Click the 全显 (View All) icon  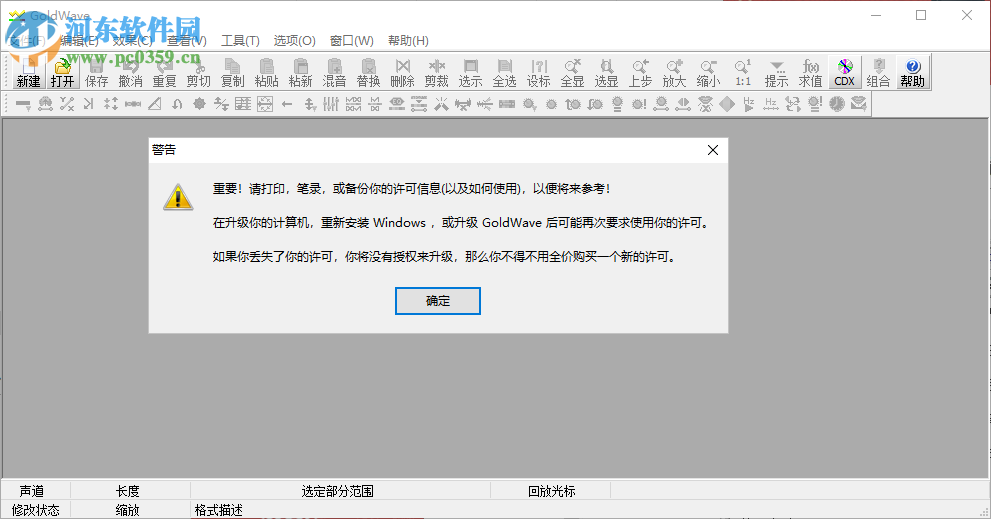[x=573, y=72]
